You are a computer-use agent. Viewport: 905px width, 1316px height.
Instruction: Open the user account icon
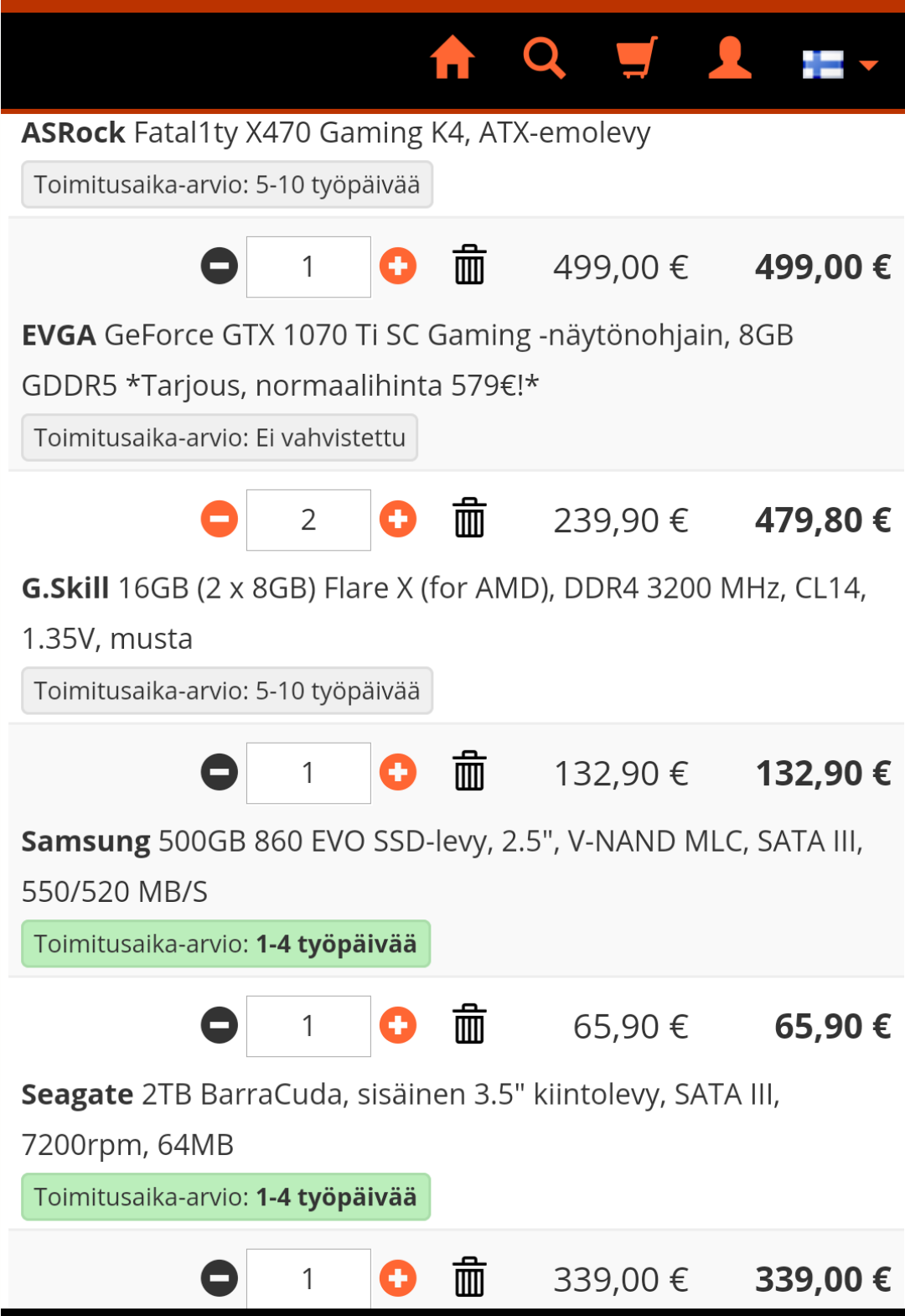pyautogui.click(x=730, y=58)
